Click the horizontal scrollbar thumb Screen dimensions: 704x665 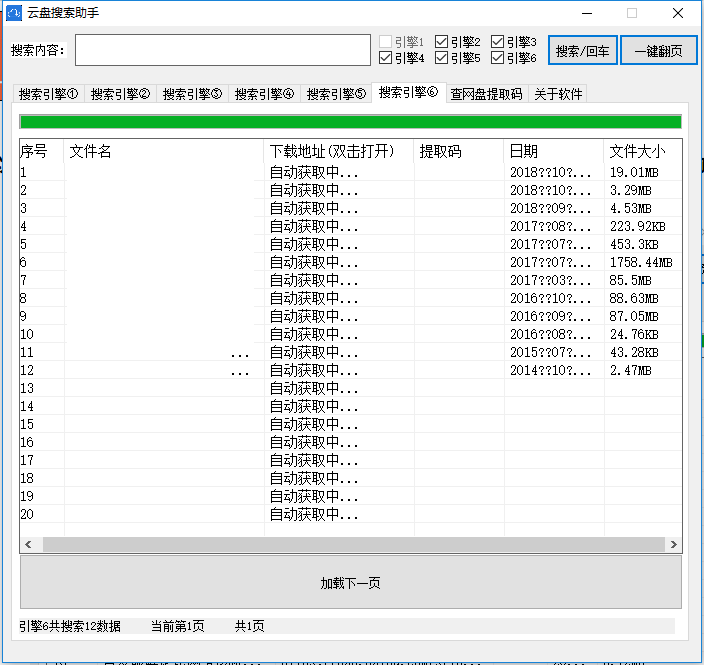click(354, 544)
